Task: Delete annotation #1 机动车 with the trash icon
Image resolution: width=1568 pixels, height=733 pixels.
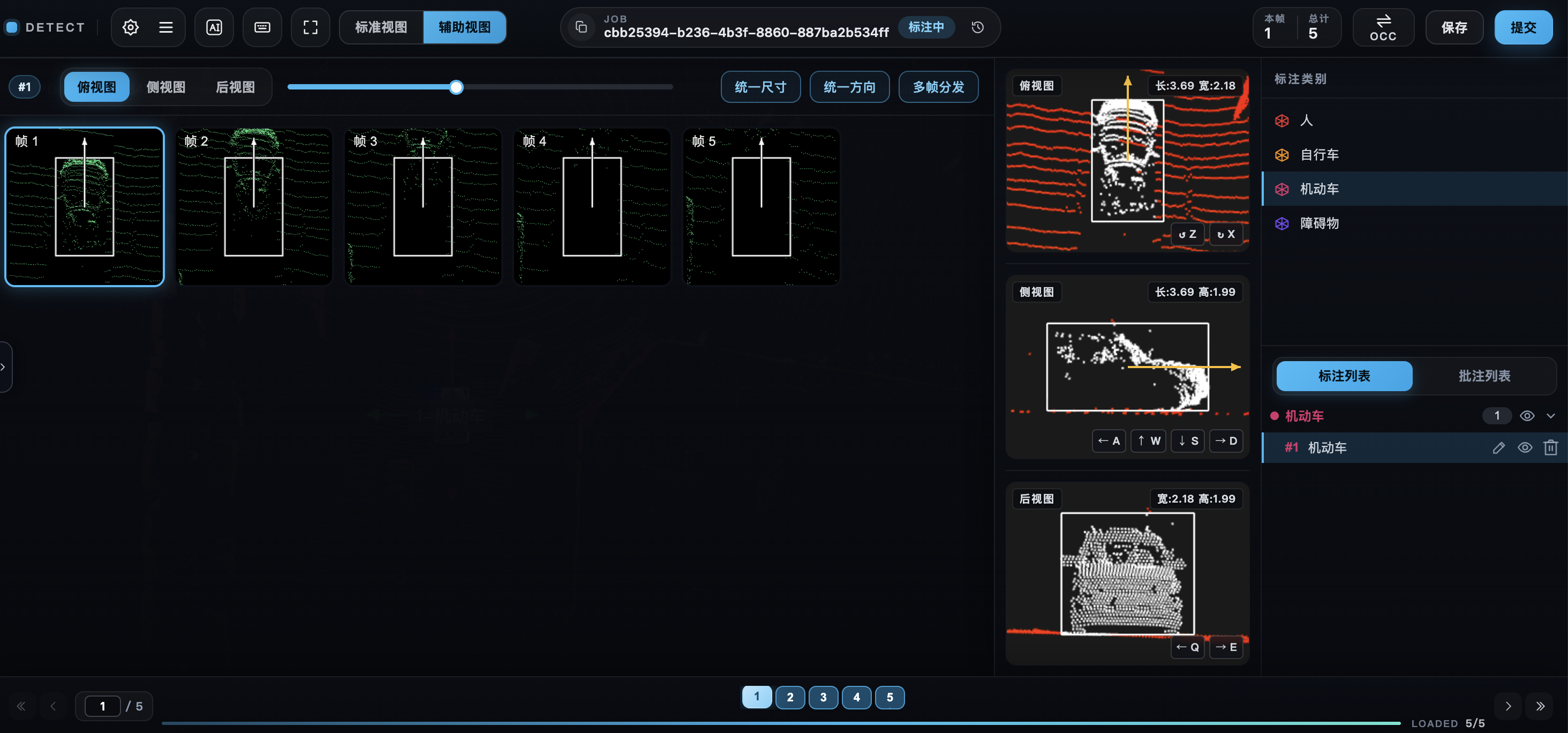Action: [1550, 447]
